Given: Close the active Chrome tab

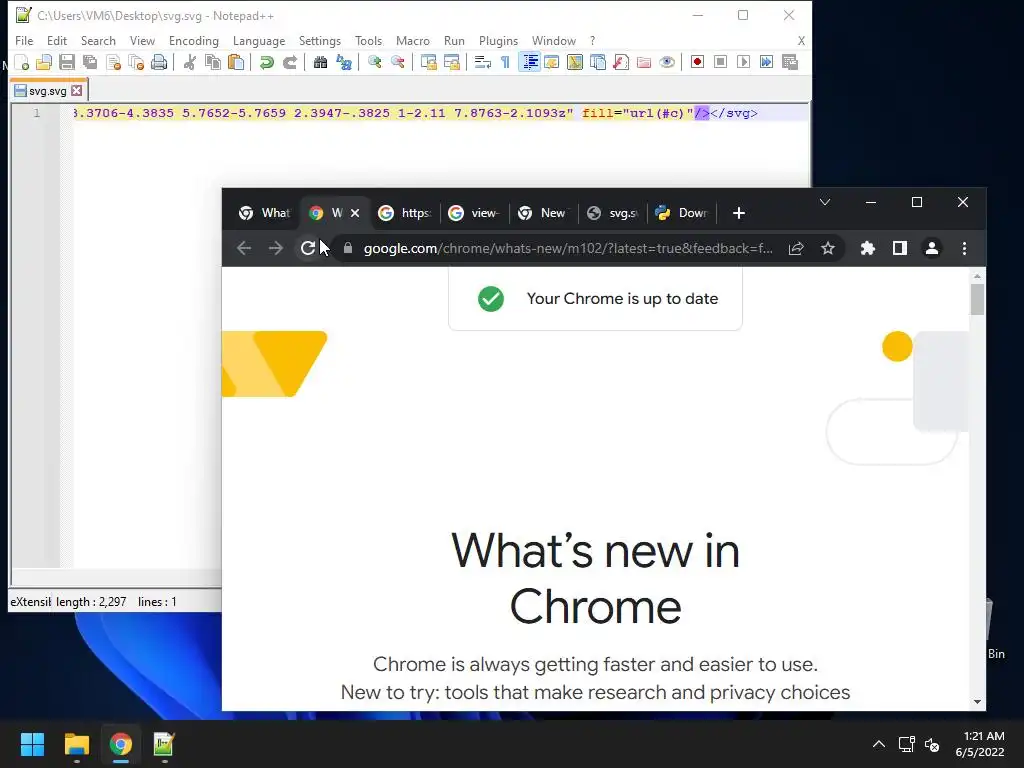Looking at the screenshot, I should tap(355, 213).
